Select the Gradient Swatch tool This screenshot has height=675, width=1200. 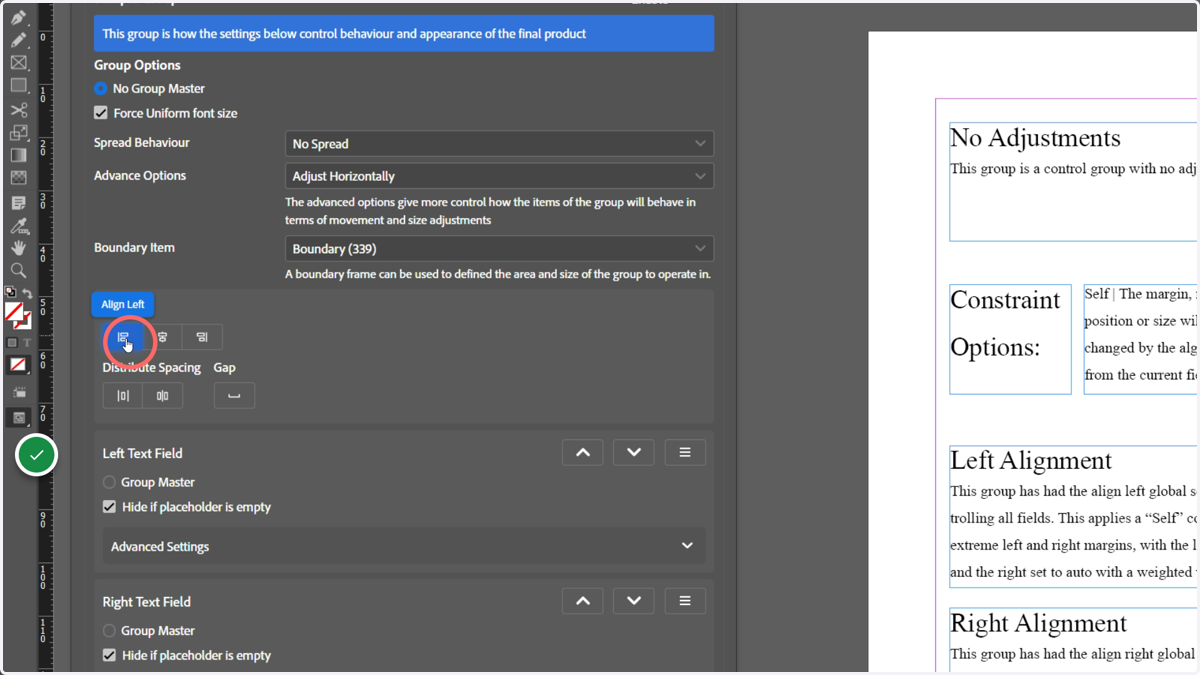coord(18,155)
